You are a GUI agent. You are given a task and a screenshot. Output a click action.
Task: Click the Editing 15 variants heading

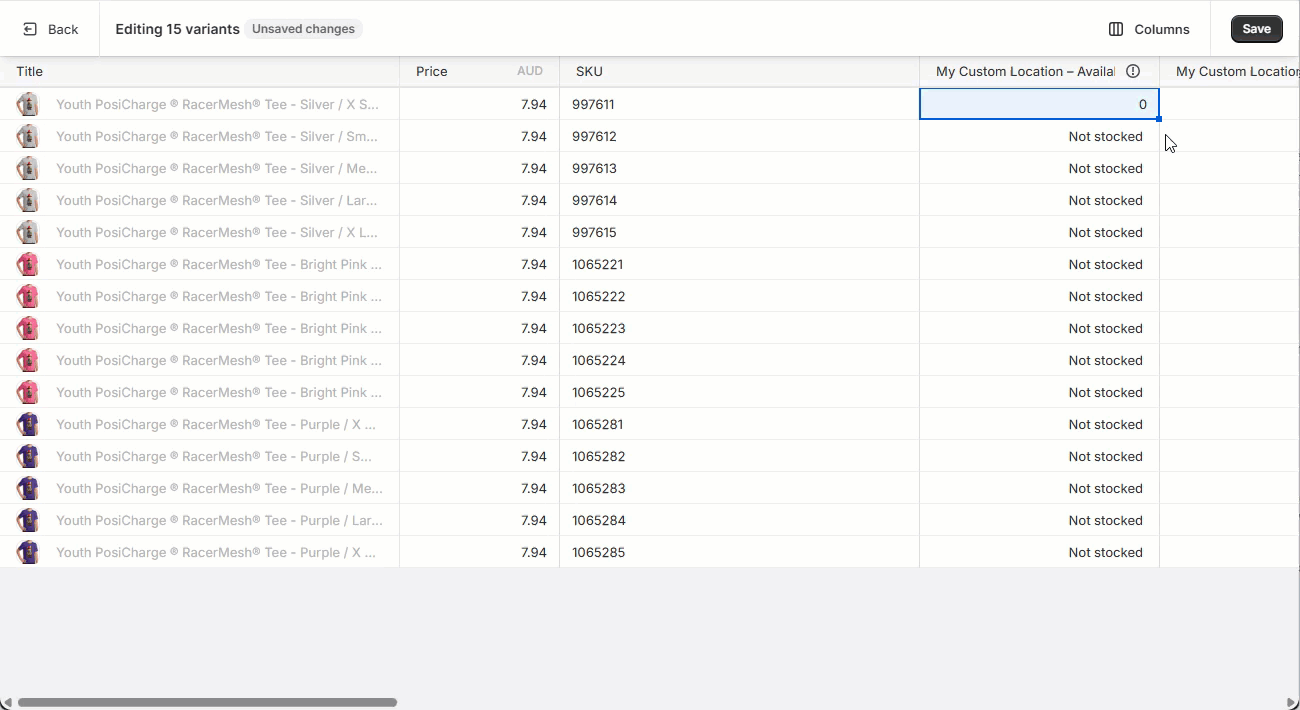[177, 29]
